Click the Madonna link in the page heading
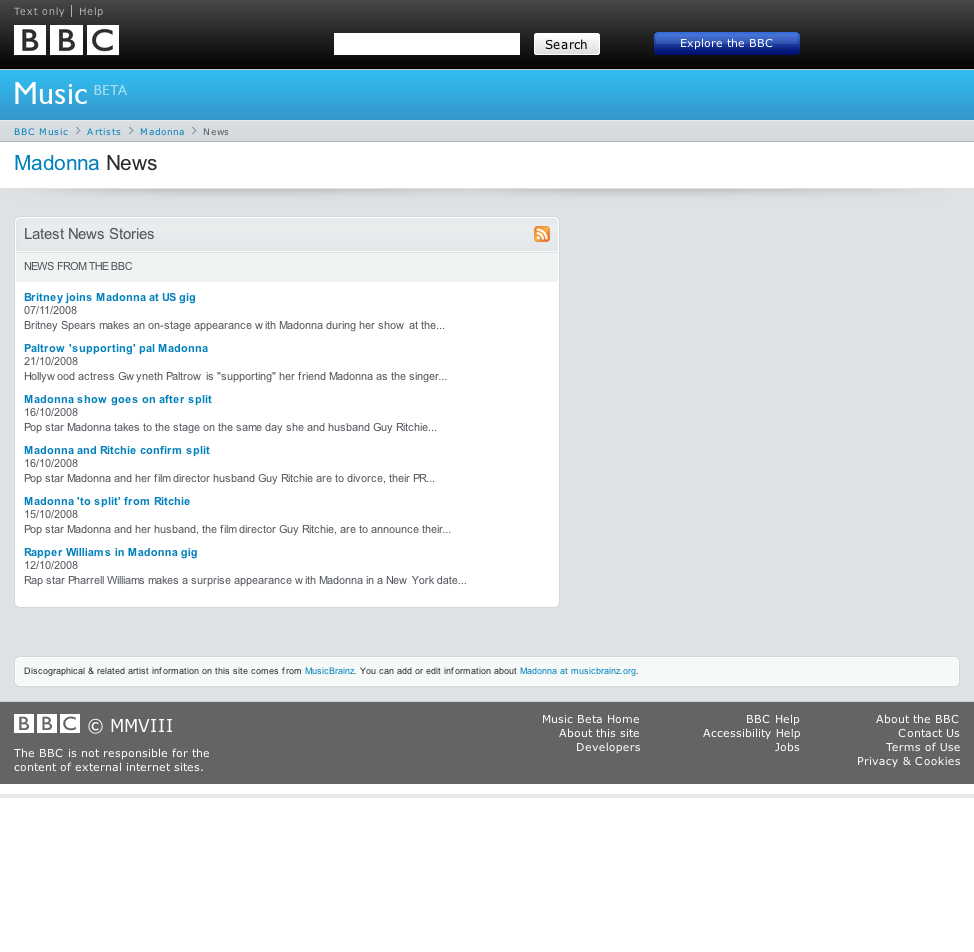 click(x=57, y=163)
